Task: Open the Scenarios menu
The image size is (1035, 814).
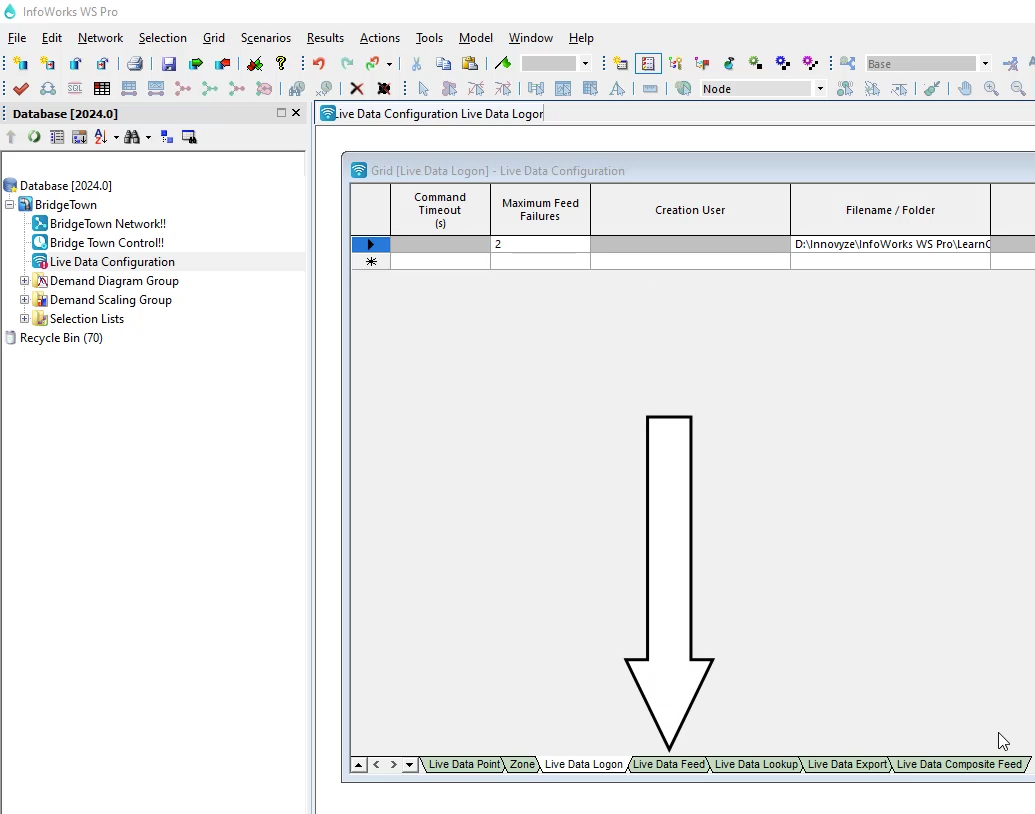Action: (265, 38)
